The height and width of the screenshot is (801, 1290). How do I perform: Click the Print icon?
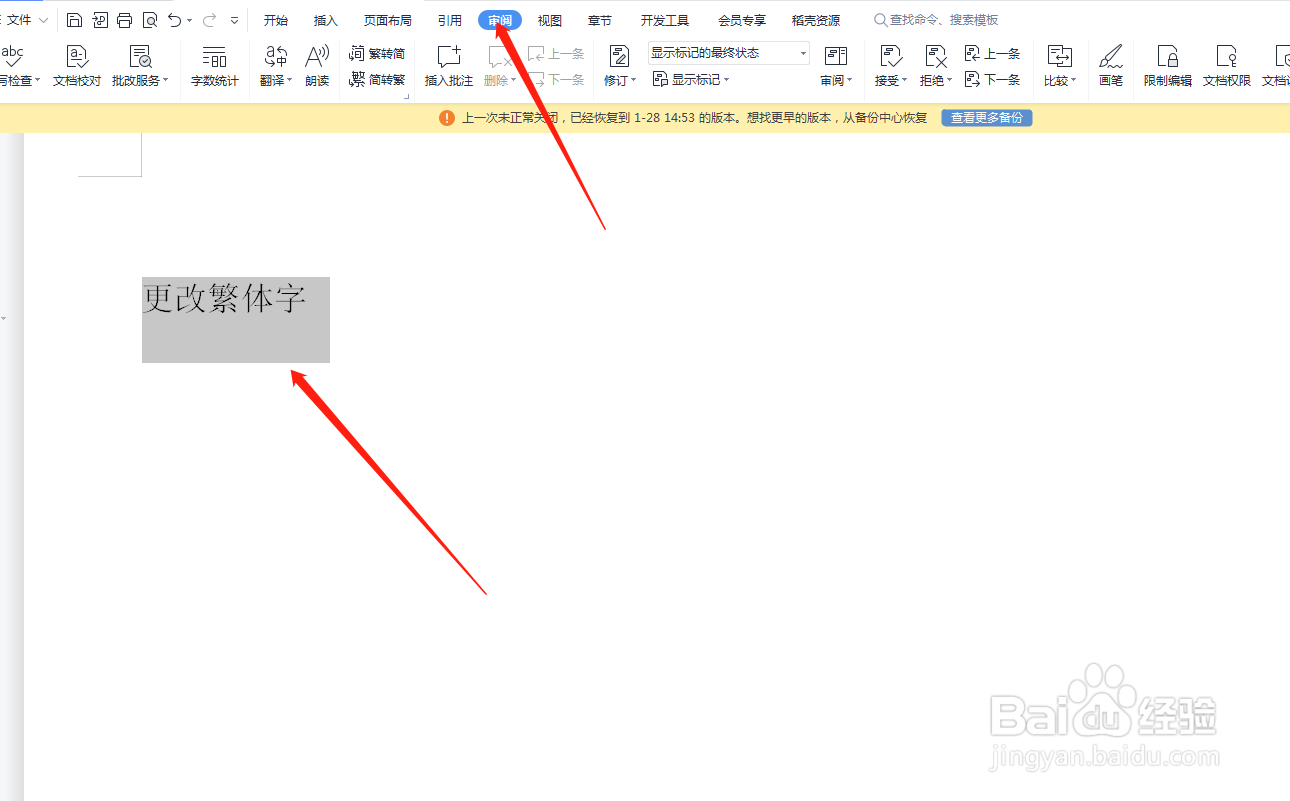[x=125, y=20]
